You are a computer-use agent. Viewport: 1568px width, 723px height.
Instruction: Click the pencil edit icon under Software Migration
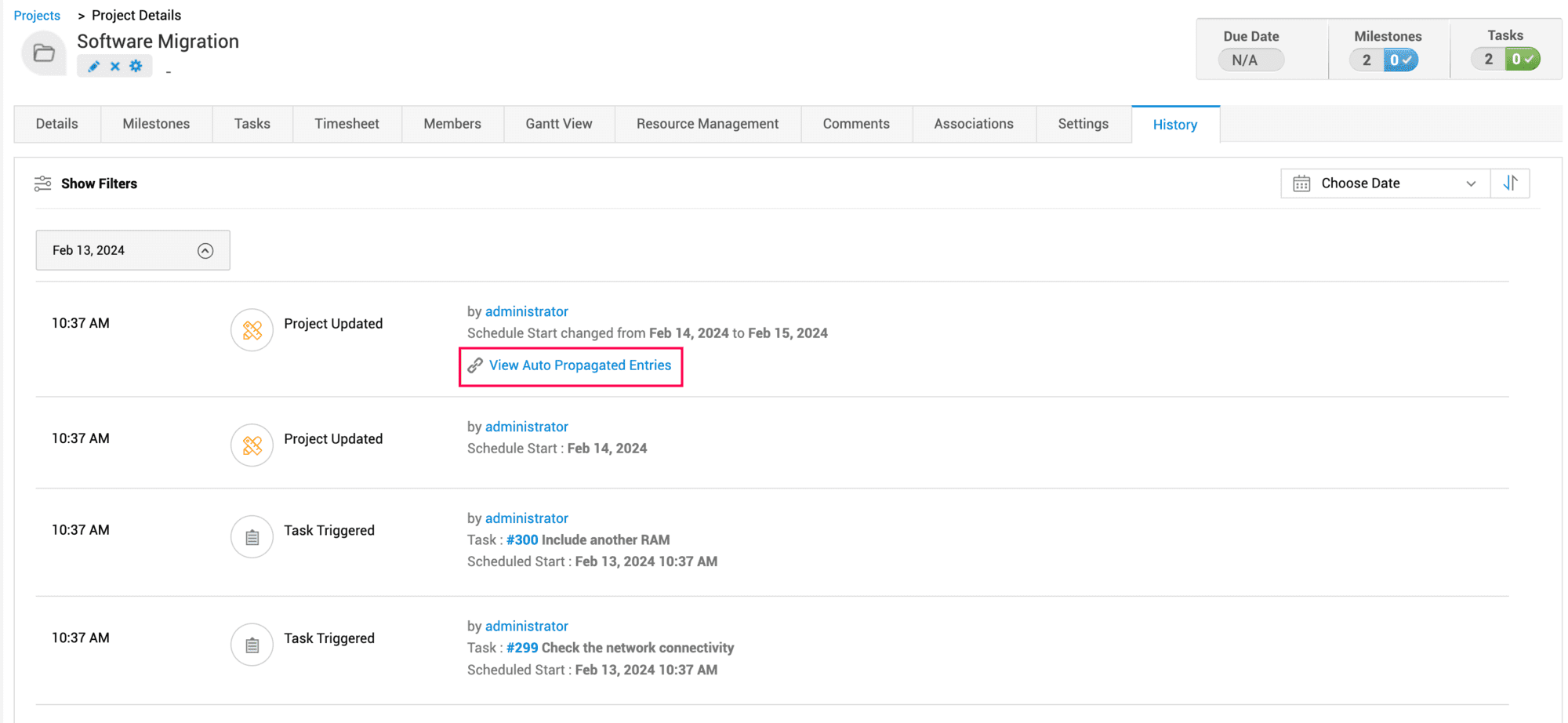click(94, 67)
